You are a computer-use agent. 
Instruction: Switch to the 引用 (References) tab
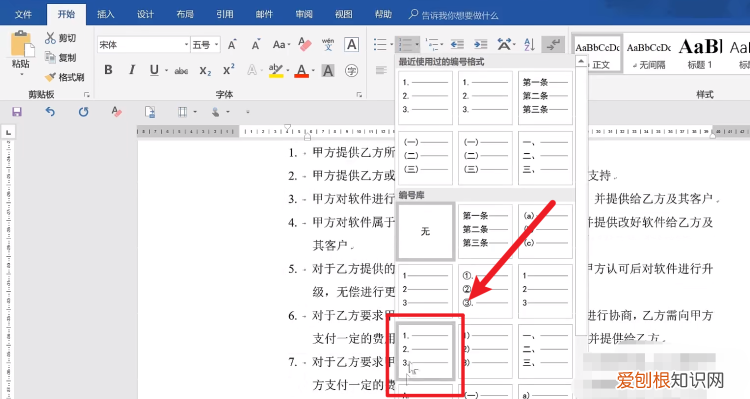coord(225,14)
